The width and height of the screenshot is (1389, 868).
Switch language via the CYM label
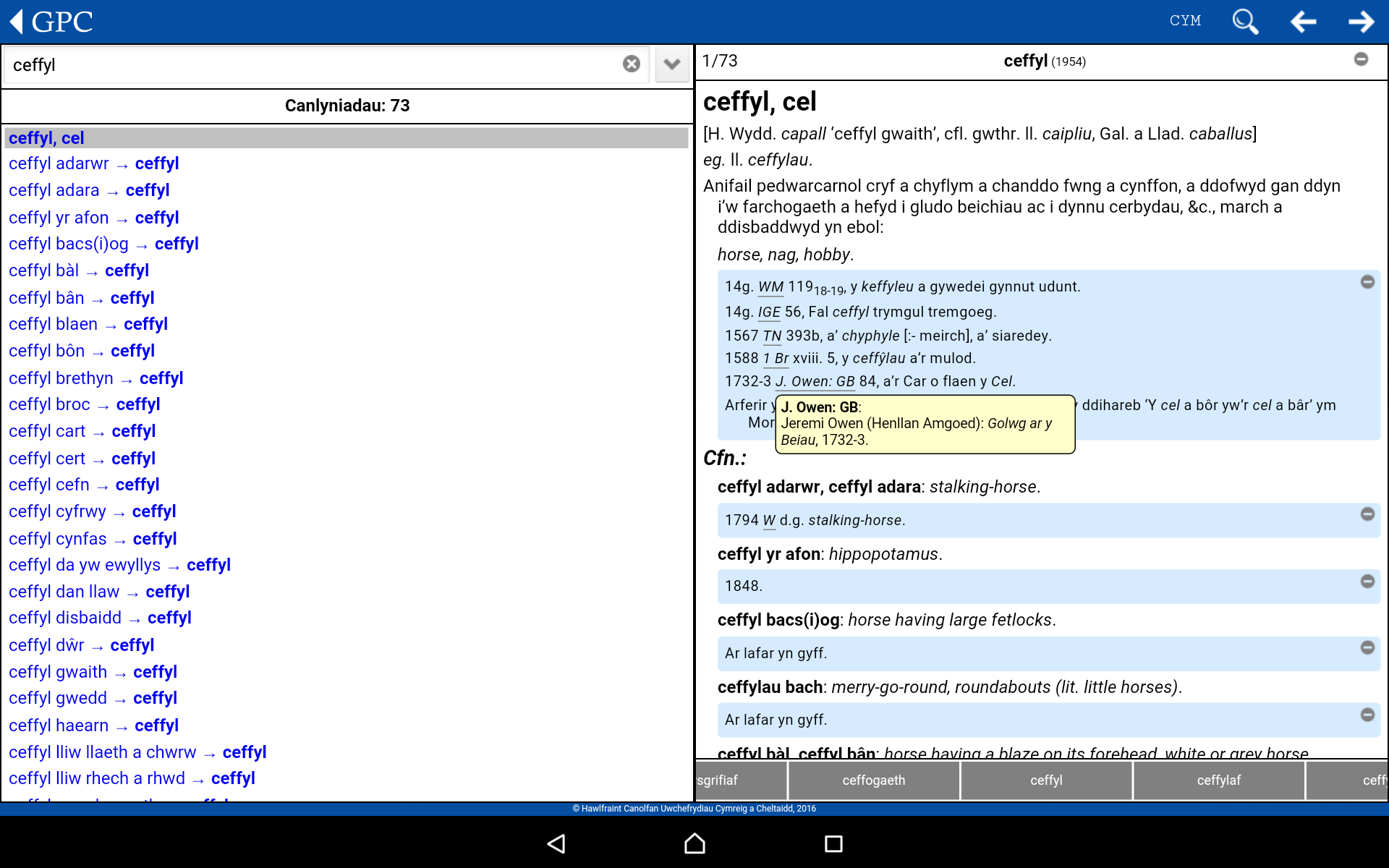point(1186,21)
